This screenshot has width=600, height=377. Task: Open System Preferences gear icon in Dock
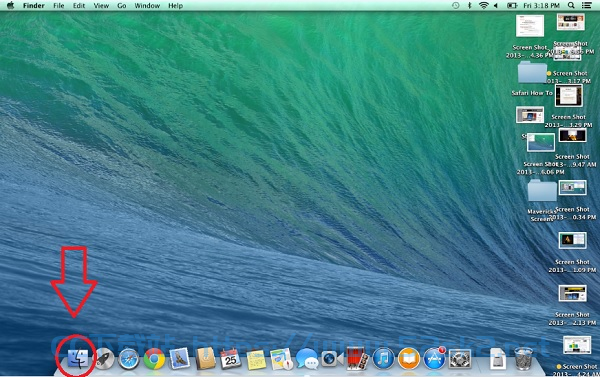click(460, 359)
